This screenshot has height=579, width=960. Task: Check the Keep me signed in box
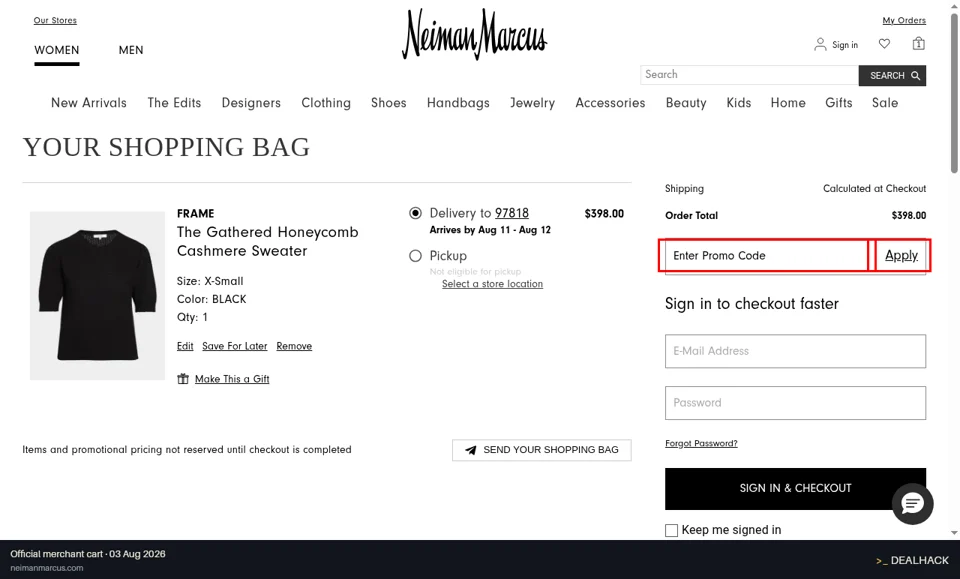672,530
